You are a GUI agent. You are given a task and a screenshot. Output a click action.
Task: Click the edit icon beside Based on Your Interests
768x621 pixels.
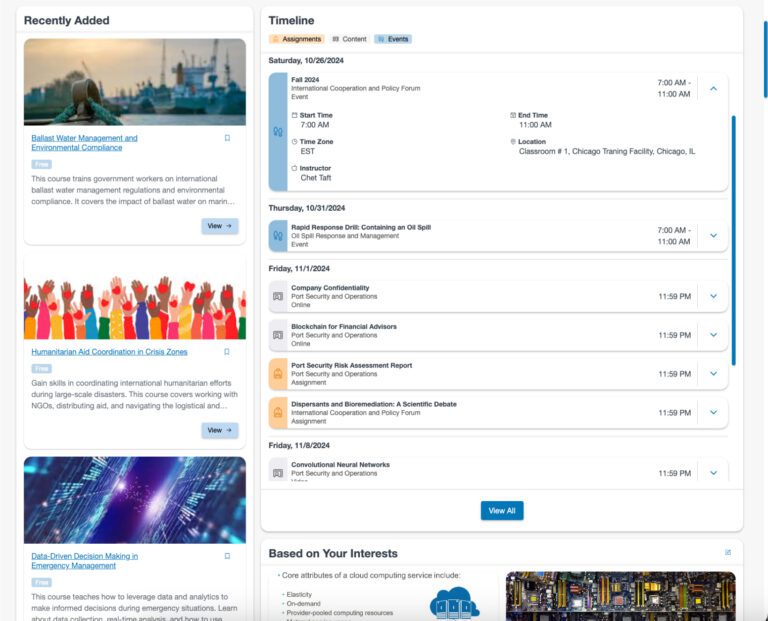point(727,552)
